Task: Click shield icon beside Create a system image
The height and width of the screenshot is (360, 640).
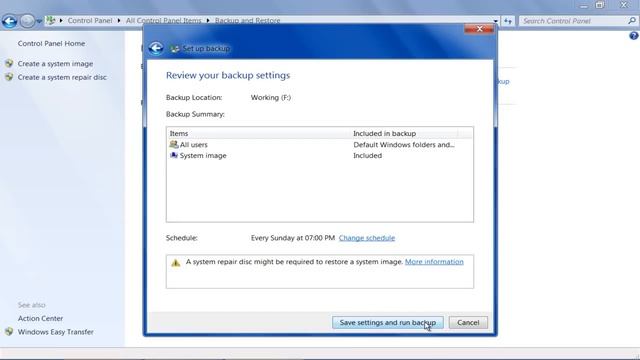Action: [x=9, y=64]
